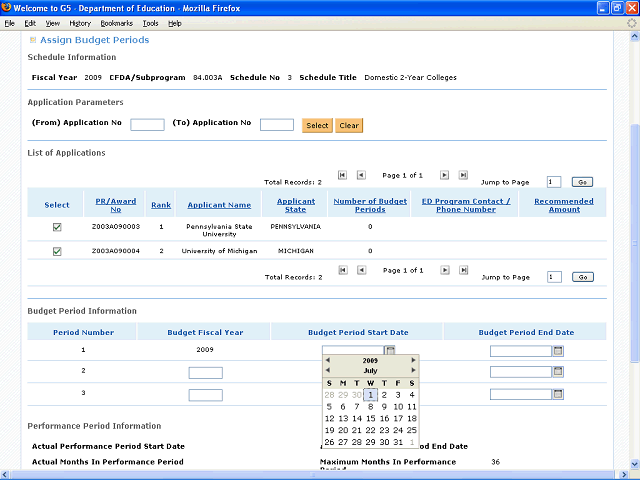Click last page arrow in bottom pagination
The image size is (640, 480).
[x=463, y=270]
